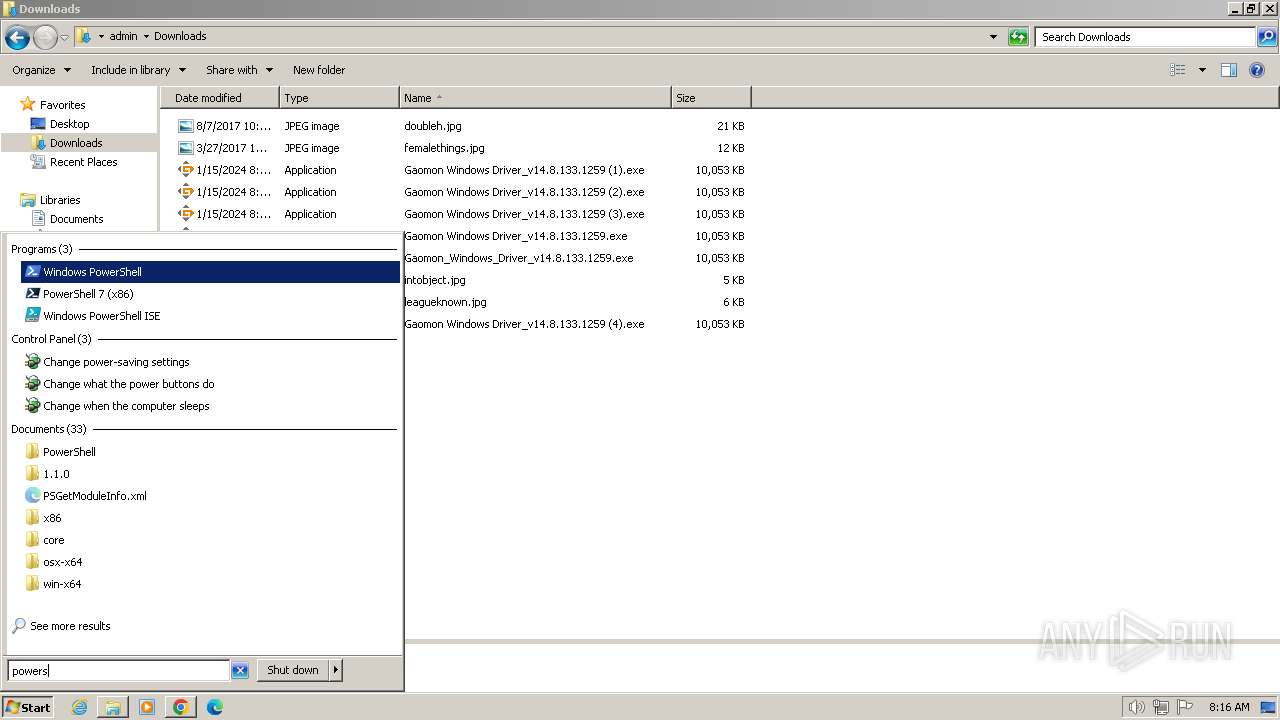This screenshot has width=1280, height=720.
Task: Open Include in library menu
Action: tap(138, 70)
